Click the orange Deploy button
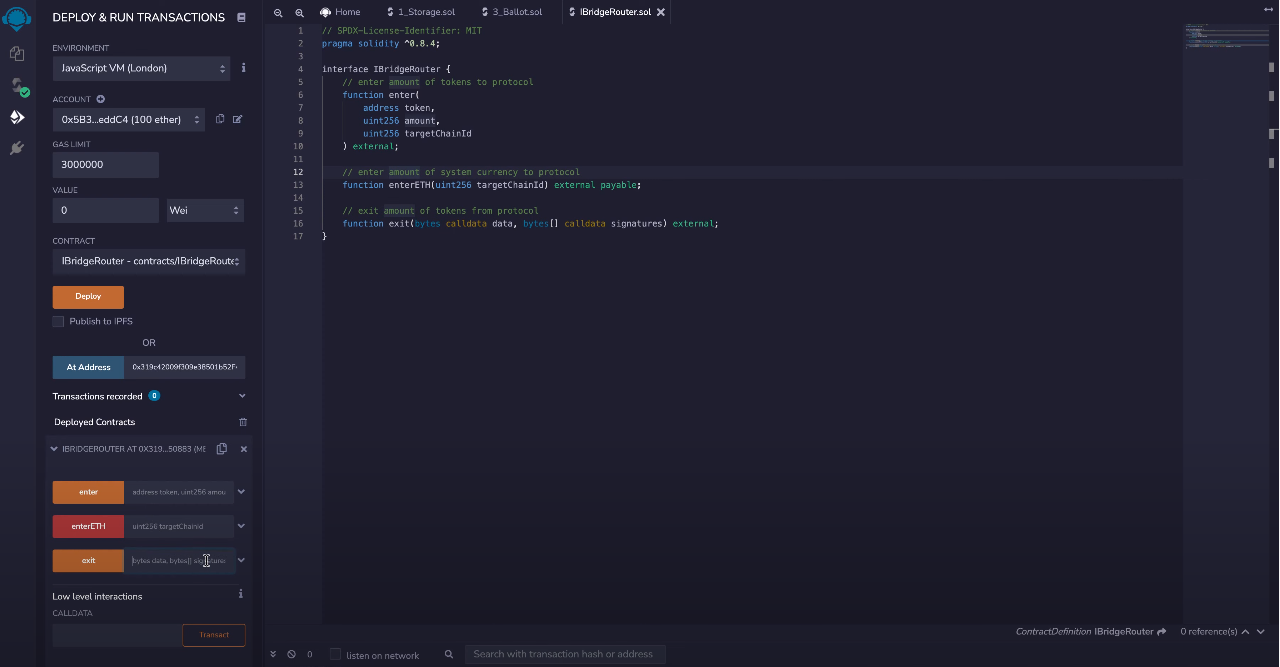 pos(88,296)
